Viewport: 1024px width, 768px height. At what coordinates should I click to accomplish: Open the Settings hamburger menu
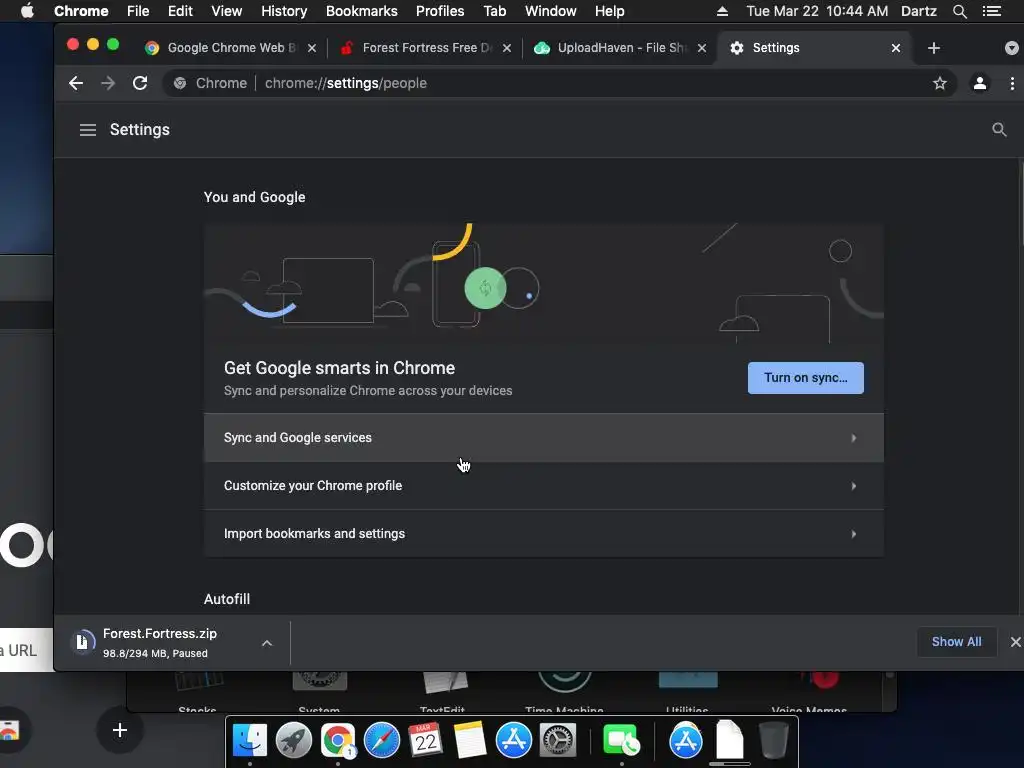click(x=88, y=130)
